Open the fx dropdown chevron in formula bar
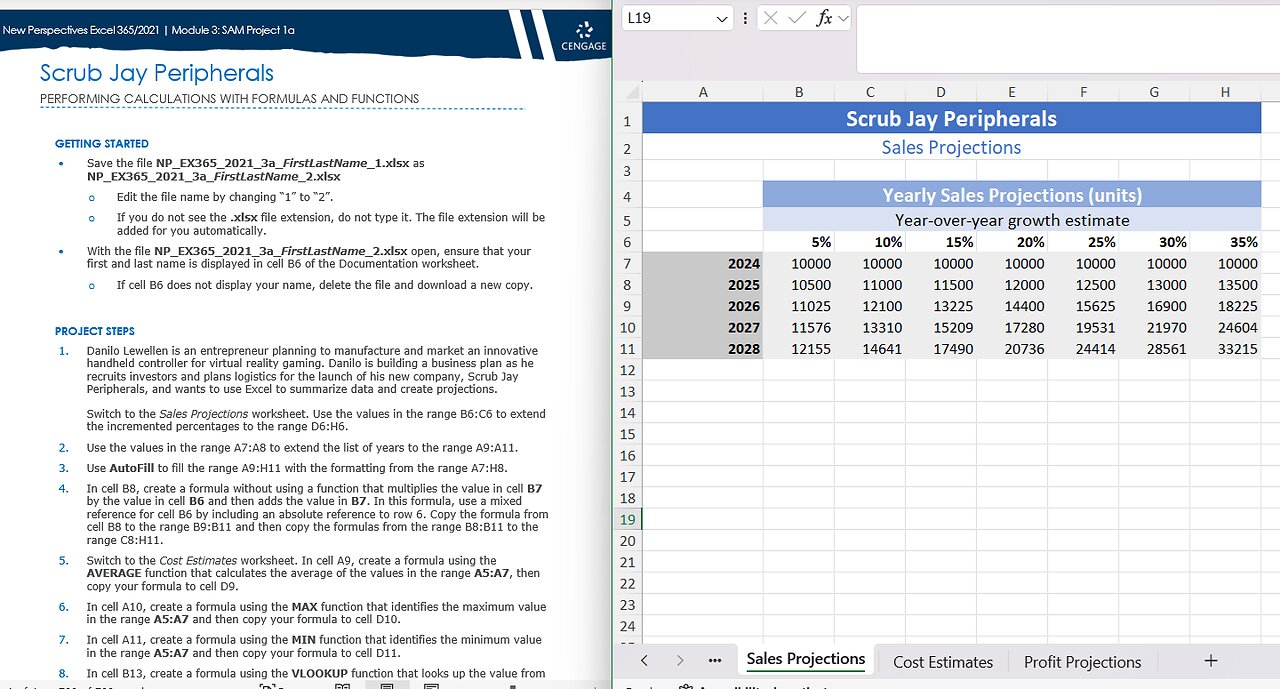The image size is (1280, 689). click(x=842, y=18)
